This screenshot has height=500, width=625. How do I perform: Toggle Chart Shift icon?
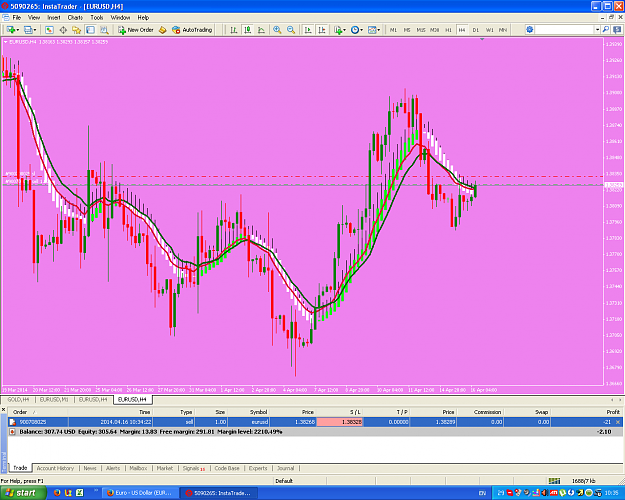pyautogui.click(x=322, y=30)
